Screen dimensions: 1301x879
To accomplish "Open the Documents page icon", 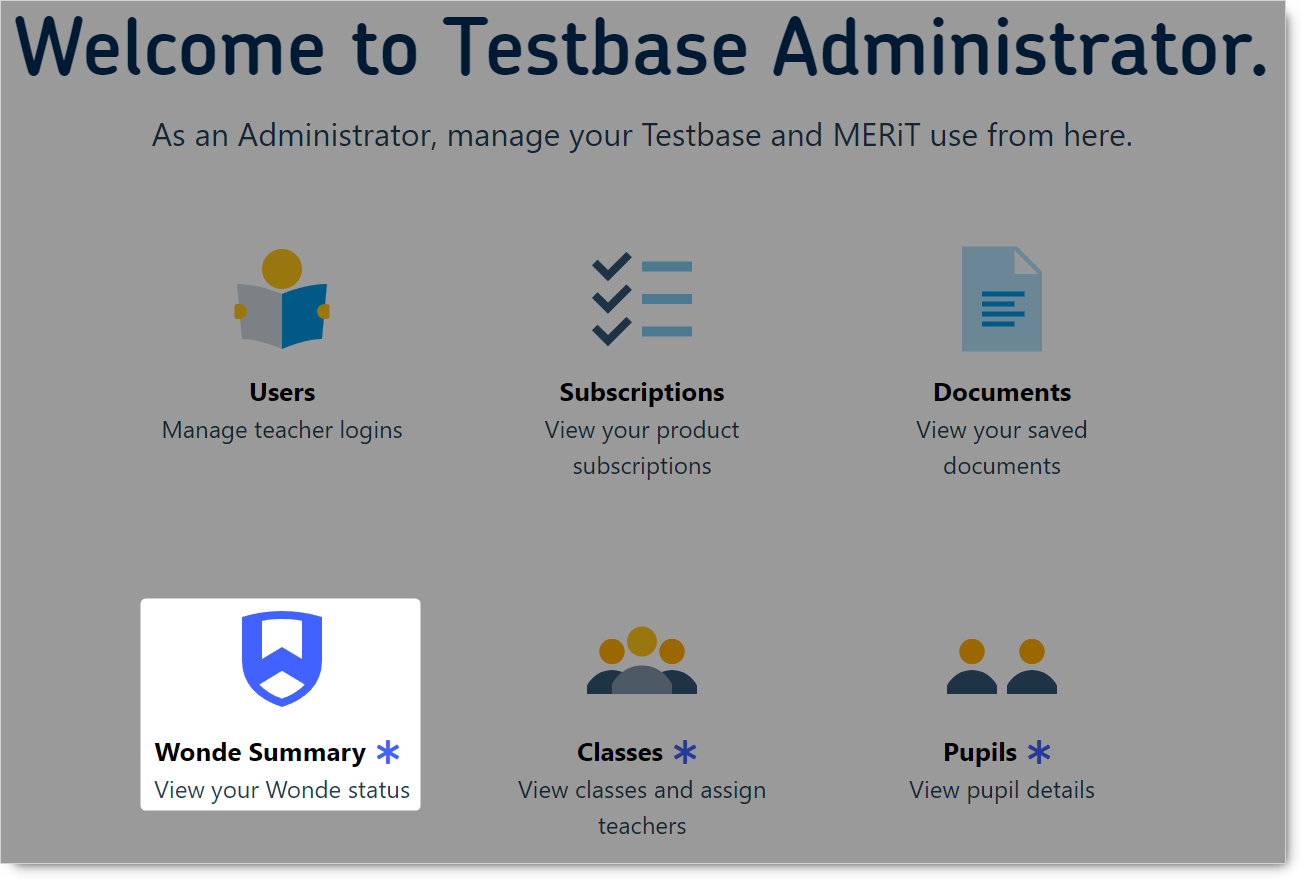I will [1002, 299].
